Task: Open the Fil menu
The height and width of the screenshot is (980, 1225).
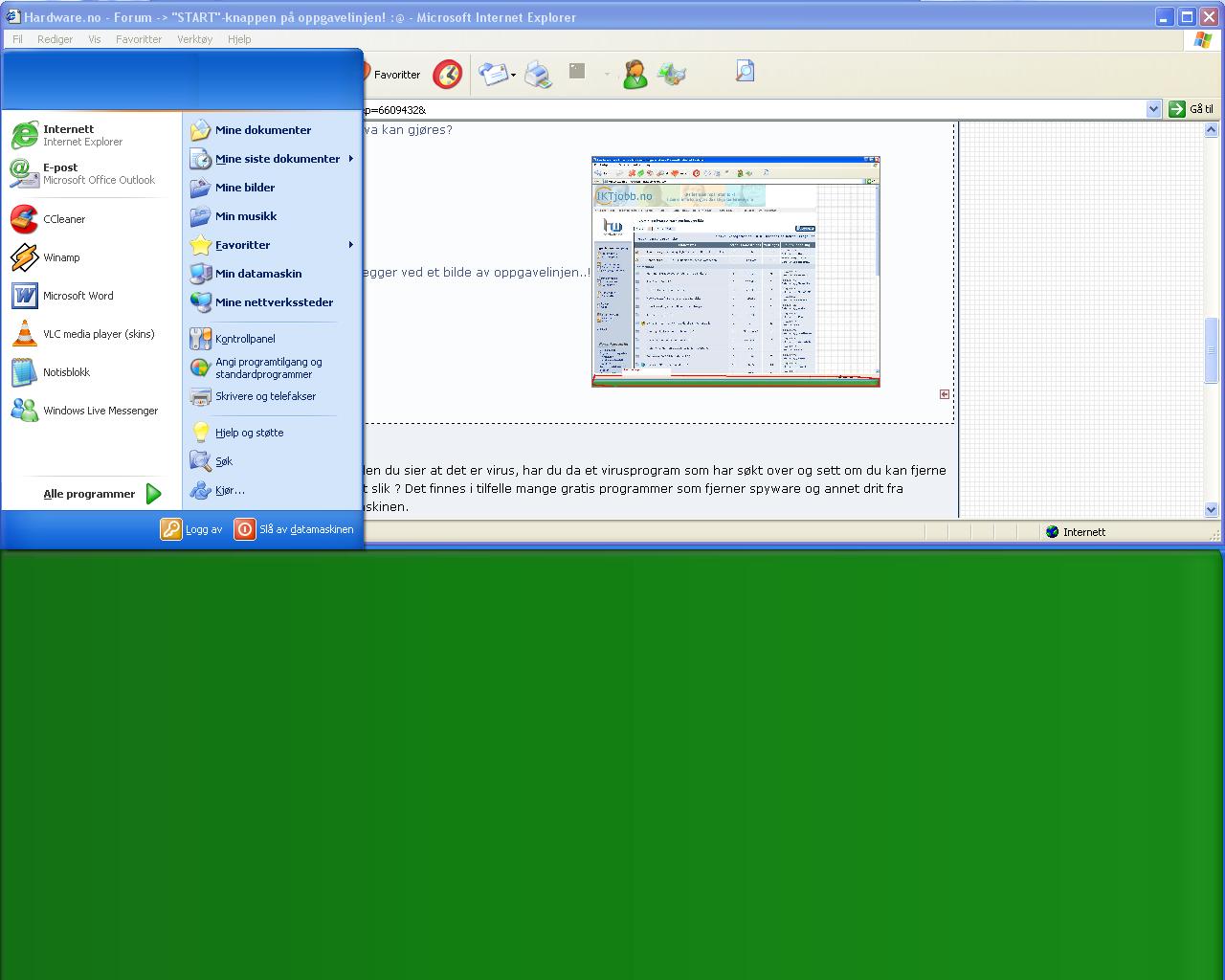Action: (17, 39)
